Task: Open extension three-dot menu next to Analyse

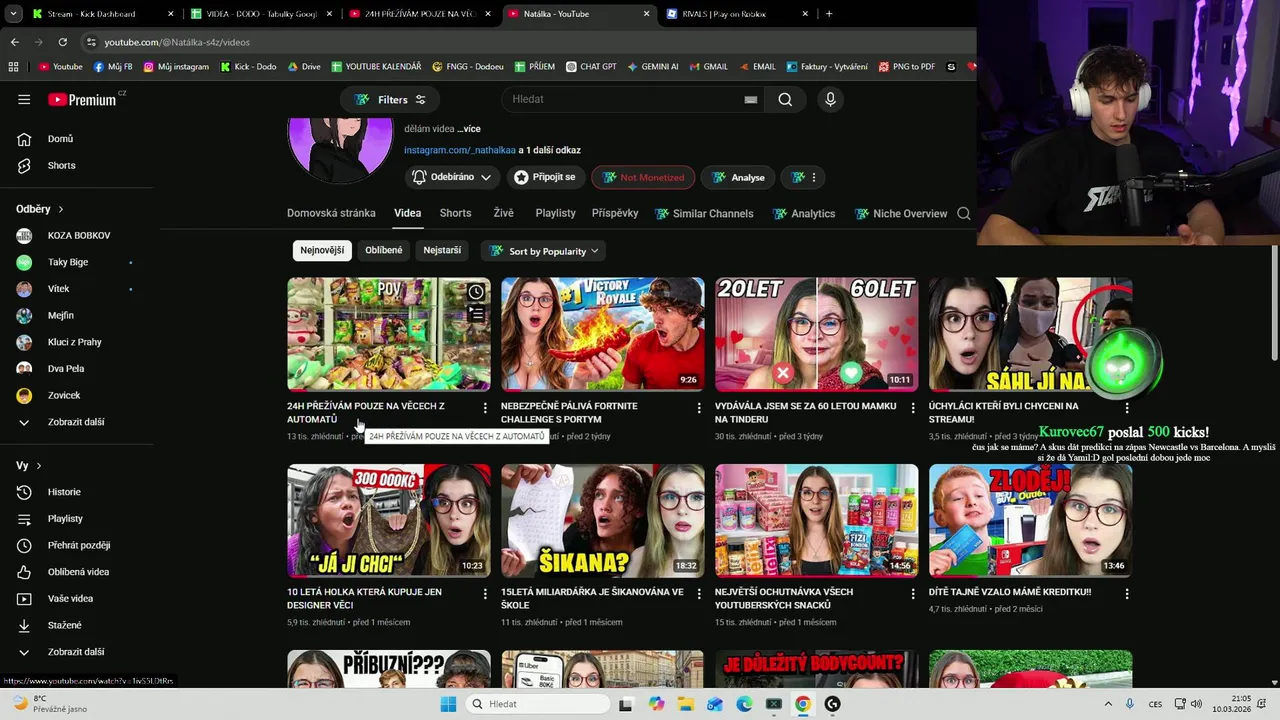Action: (x=805, y=177)
